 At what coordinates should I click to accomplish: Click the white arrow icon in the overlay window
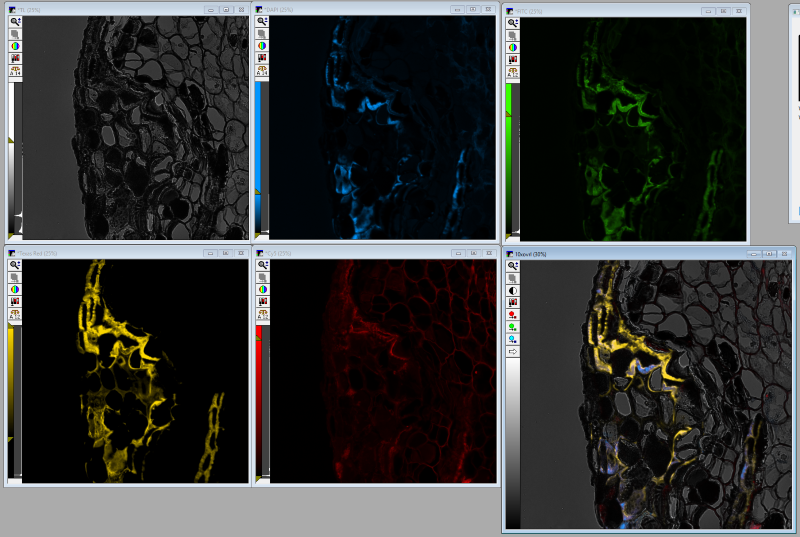point(513,352)
